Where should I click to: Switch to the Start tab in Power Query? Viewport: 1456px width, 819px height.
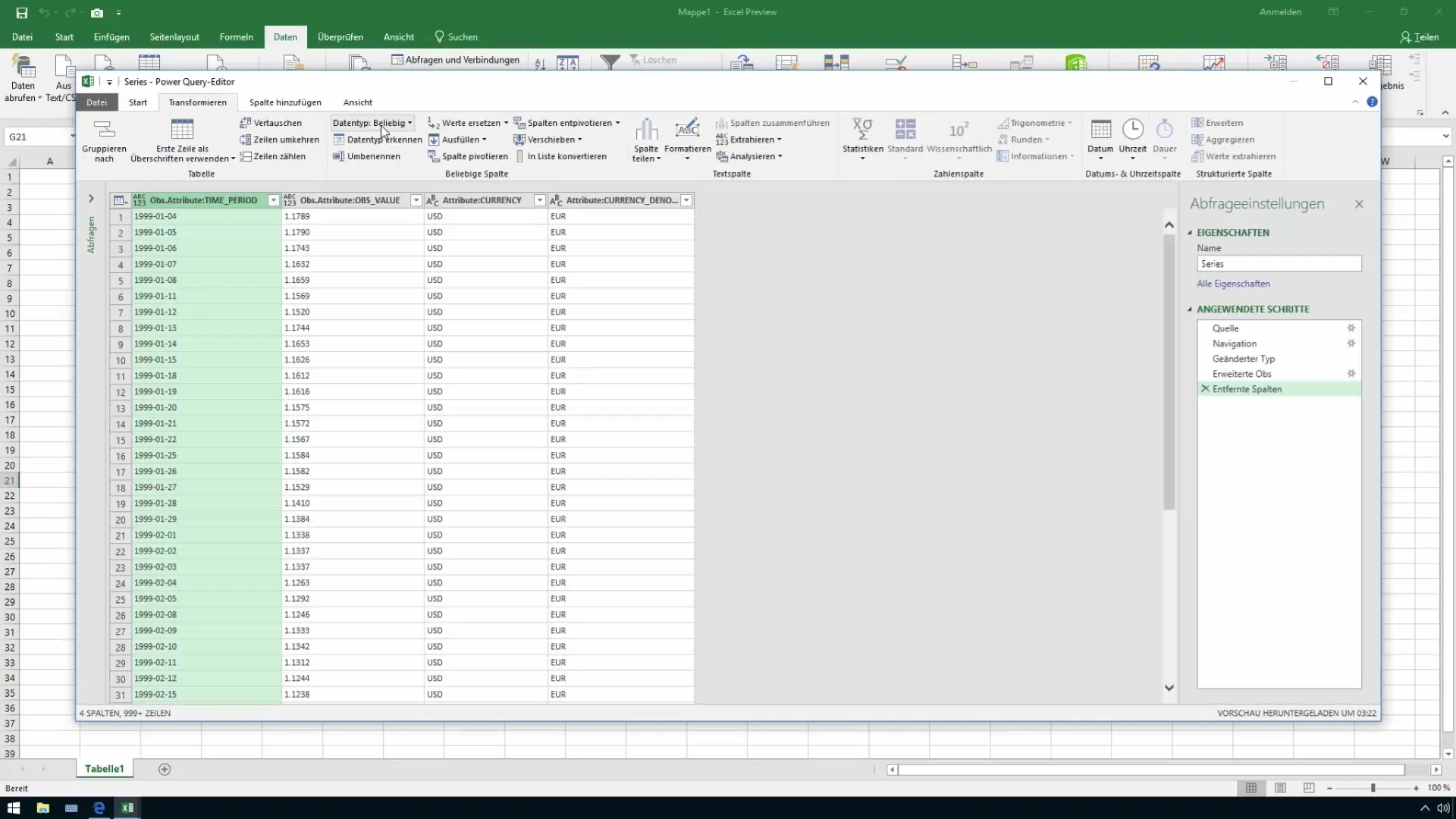click(138, 102)
